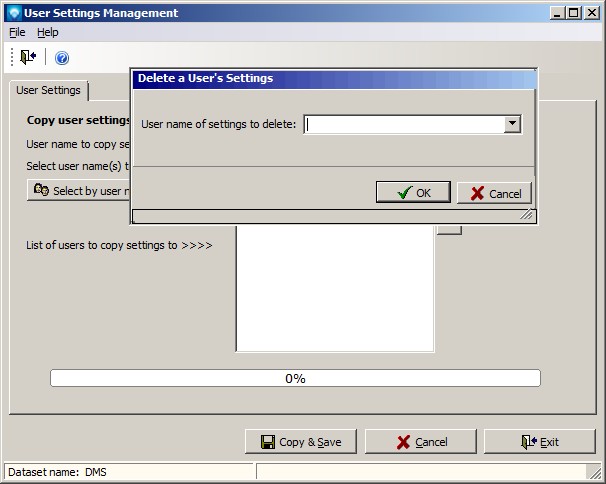Open the Help menu

click(48, 32)
